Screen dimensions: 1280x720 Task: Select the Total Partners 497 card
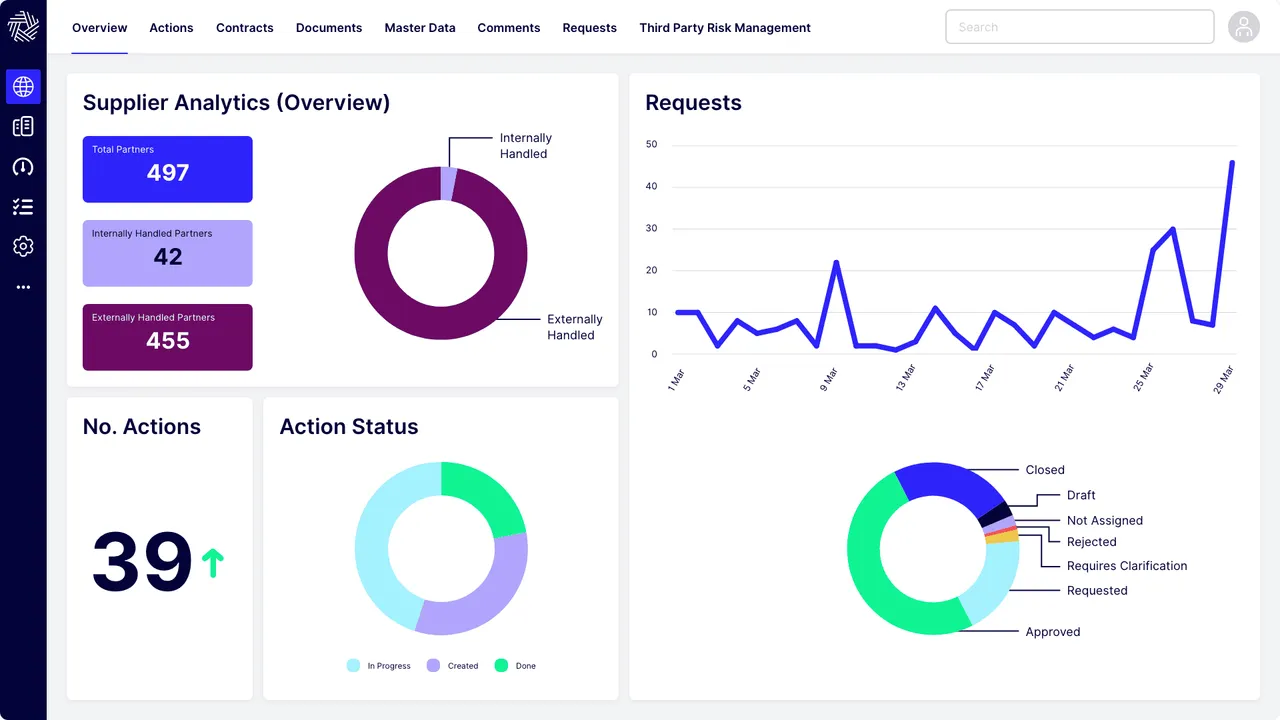click(x=168, y=169)
